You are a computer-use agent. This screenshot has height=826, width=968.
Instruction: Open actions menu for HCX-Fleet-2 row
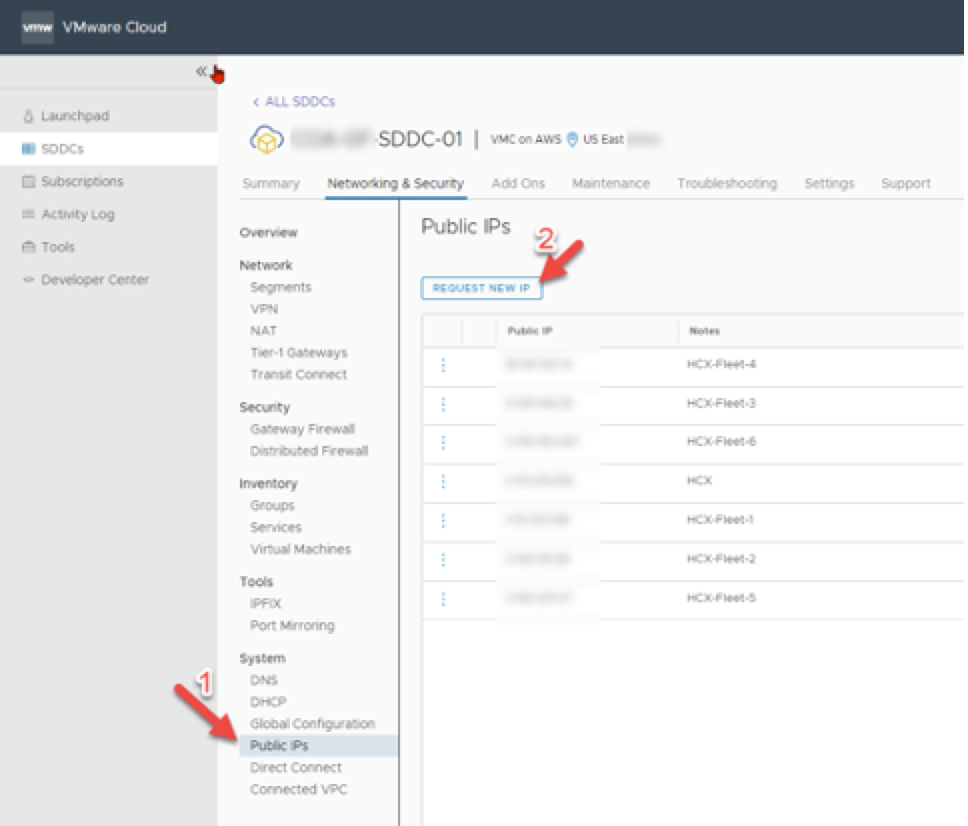tap(443, 559)
